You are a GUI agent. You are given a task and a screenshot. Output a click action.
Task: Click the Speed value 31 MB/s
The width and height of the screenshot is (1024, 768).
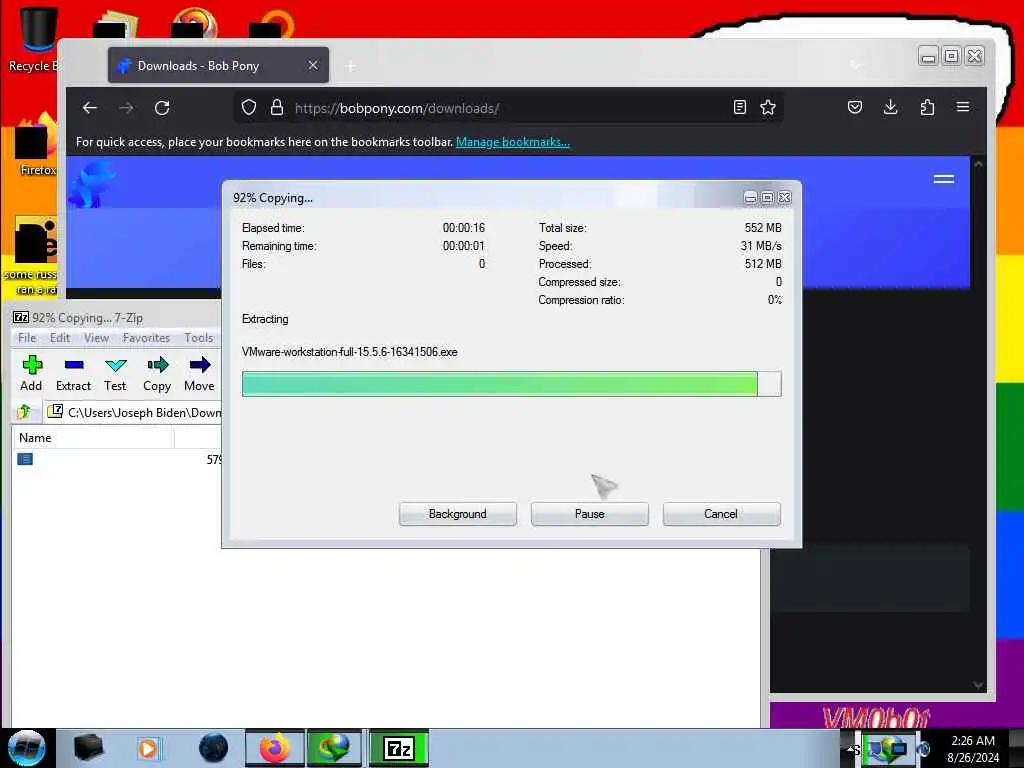(761, 246)
